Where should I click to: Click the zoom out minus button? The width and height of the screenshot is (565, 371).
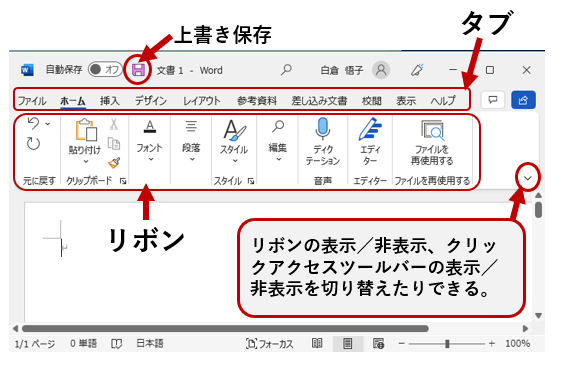coord(402,344)
